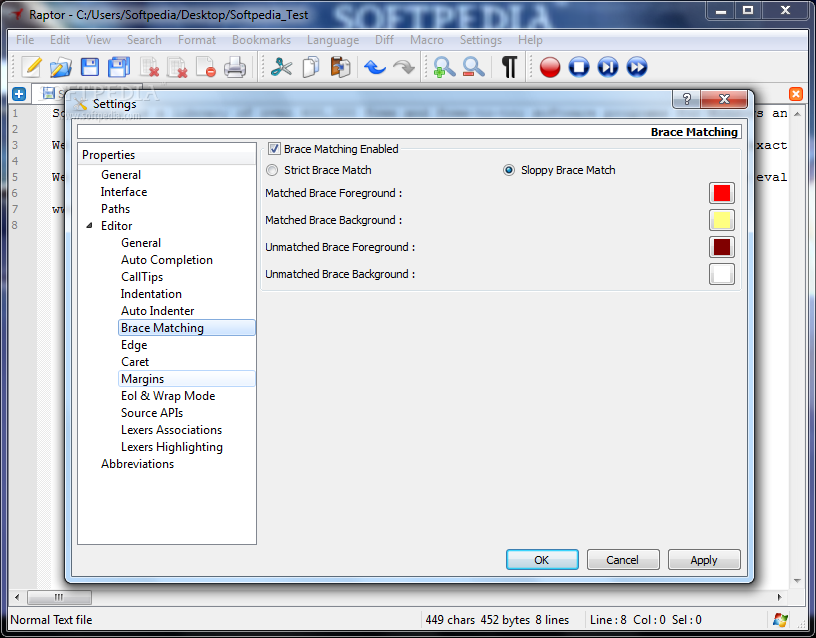
Task: Select Edge settings
Action: click(134, 345)
